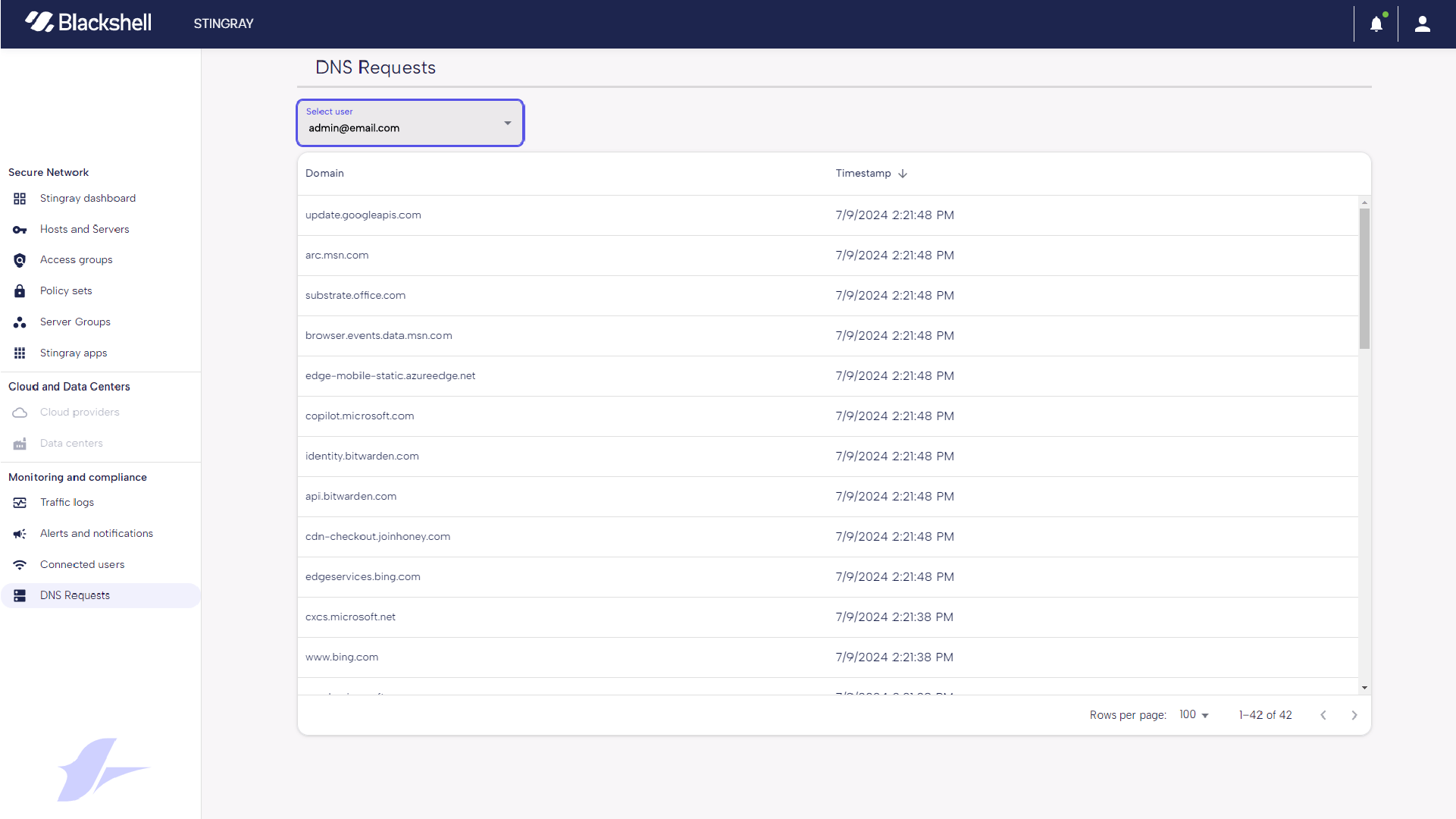Click the Policy sets lock icon
The image size is (1456, 819).
tap(20, 290)
